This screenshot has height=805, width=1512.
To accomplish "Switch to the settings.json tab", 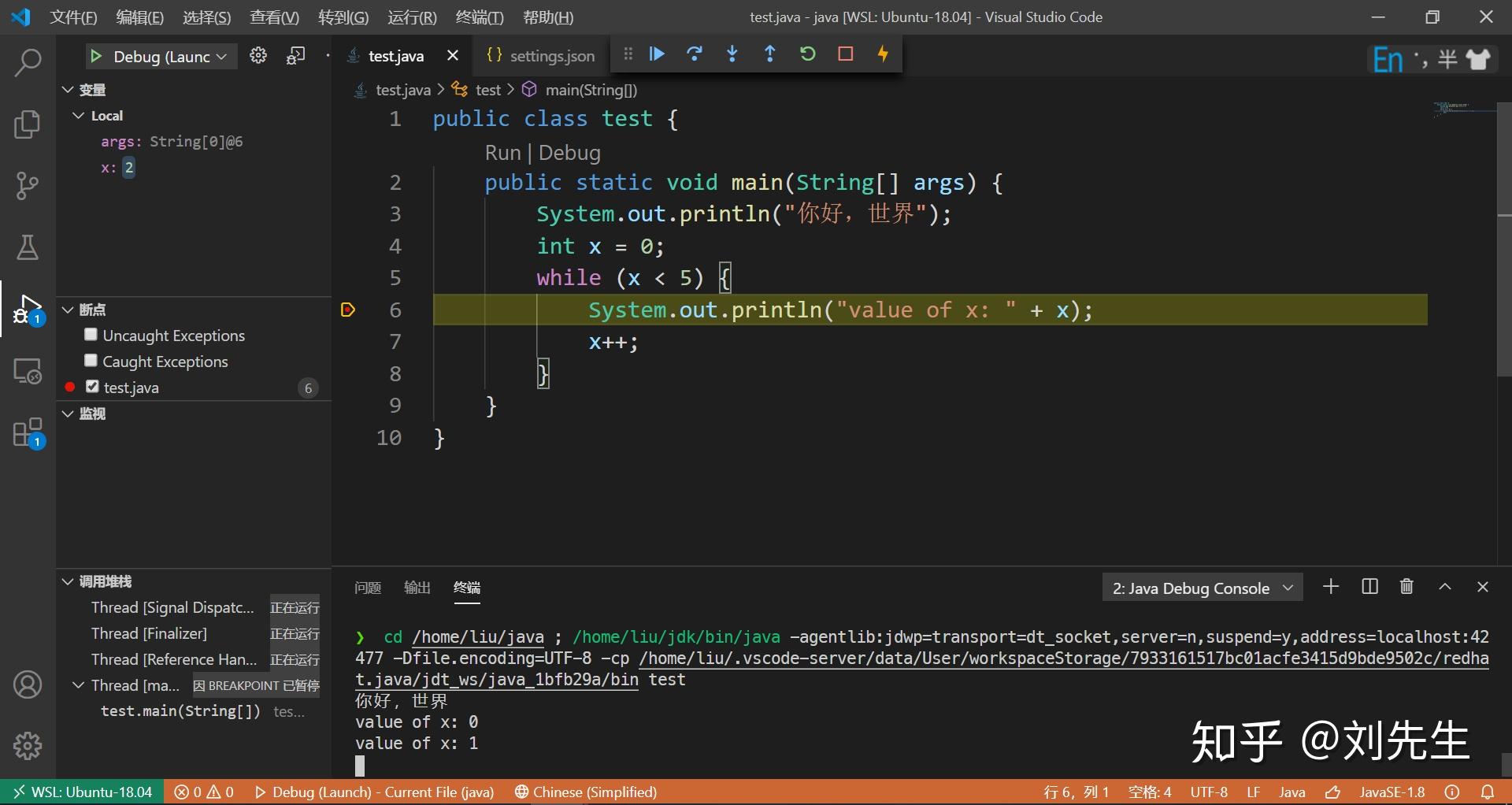I will click(551, 56).
